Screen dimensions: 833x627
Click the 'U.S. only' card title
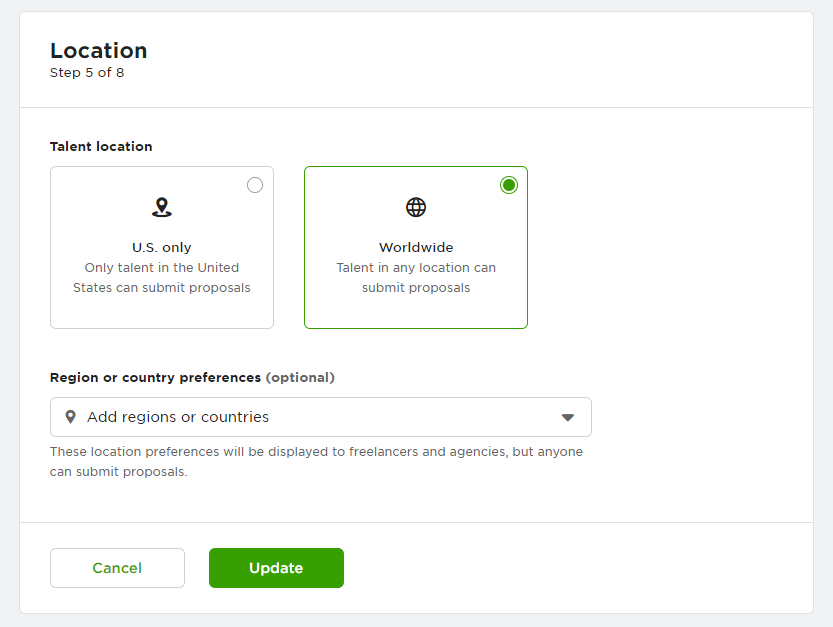pos(162,247)
